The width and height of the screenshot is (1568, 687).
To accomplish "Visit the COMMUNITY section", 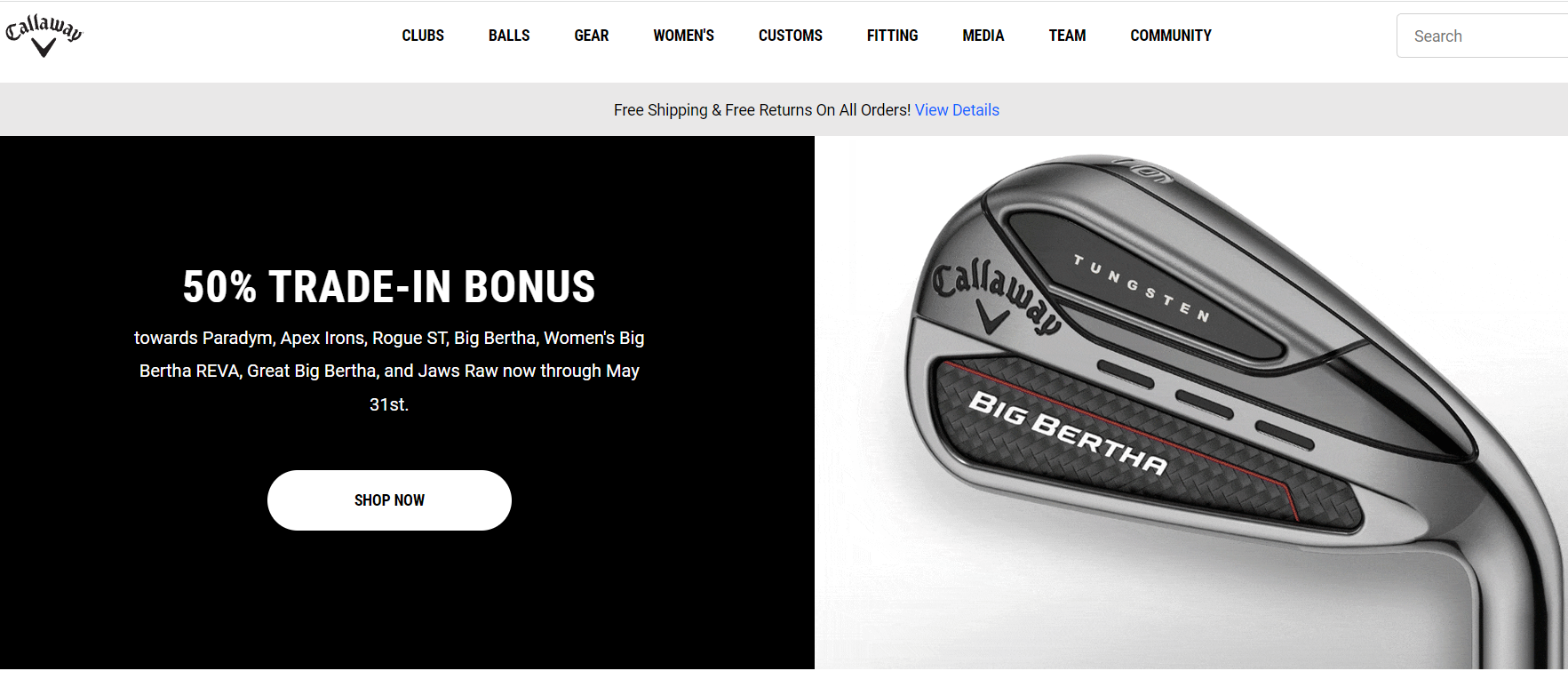I will (1171, 36).
